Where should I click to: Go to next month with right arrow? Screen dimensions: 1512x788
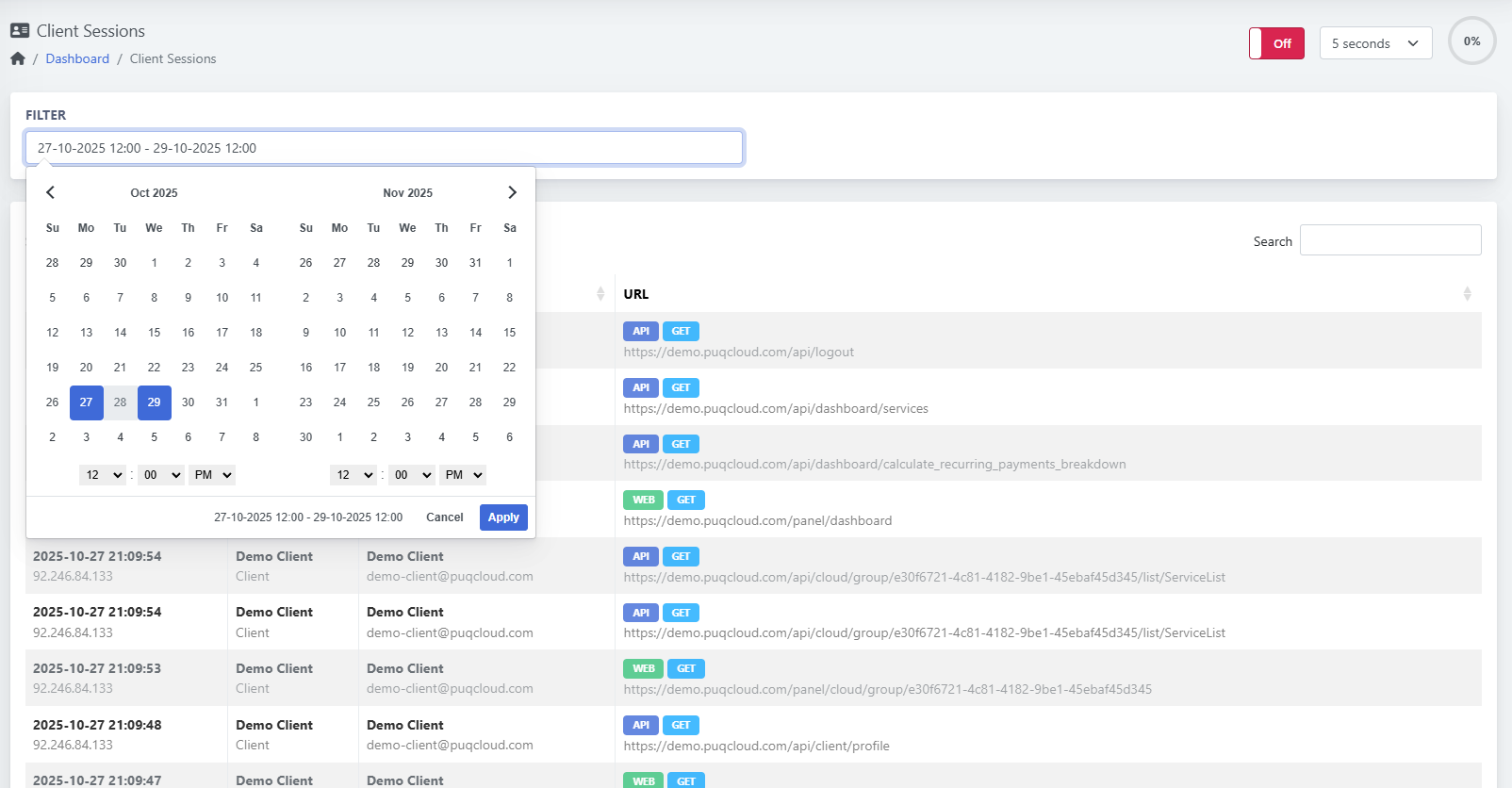pyautogui.click(x=512, y=192)
